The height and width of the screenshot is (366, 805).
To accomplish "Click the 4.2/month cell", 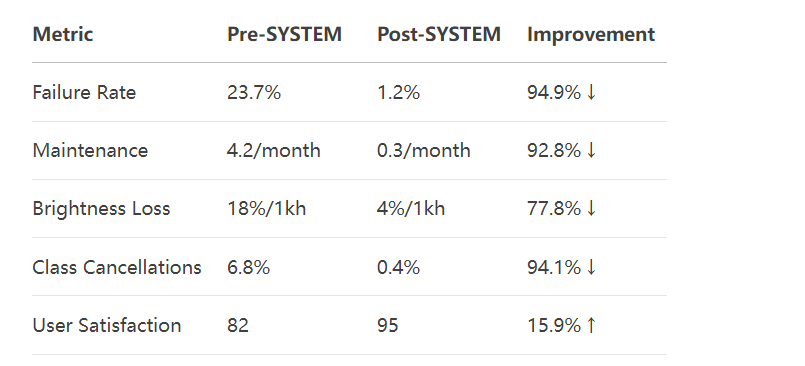I will [x=274, y=151].
